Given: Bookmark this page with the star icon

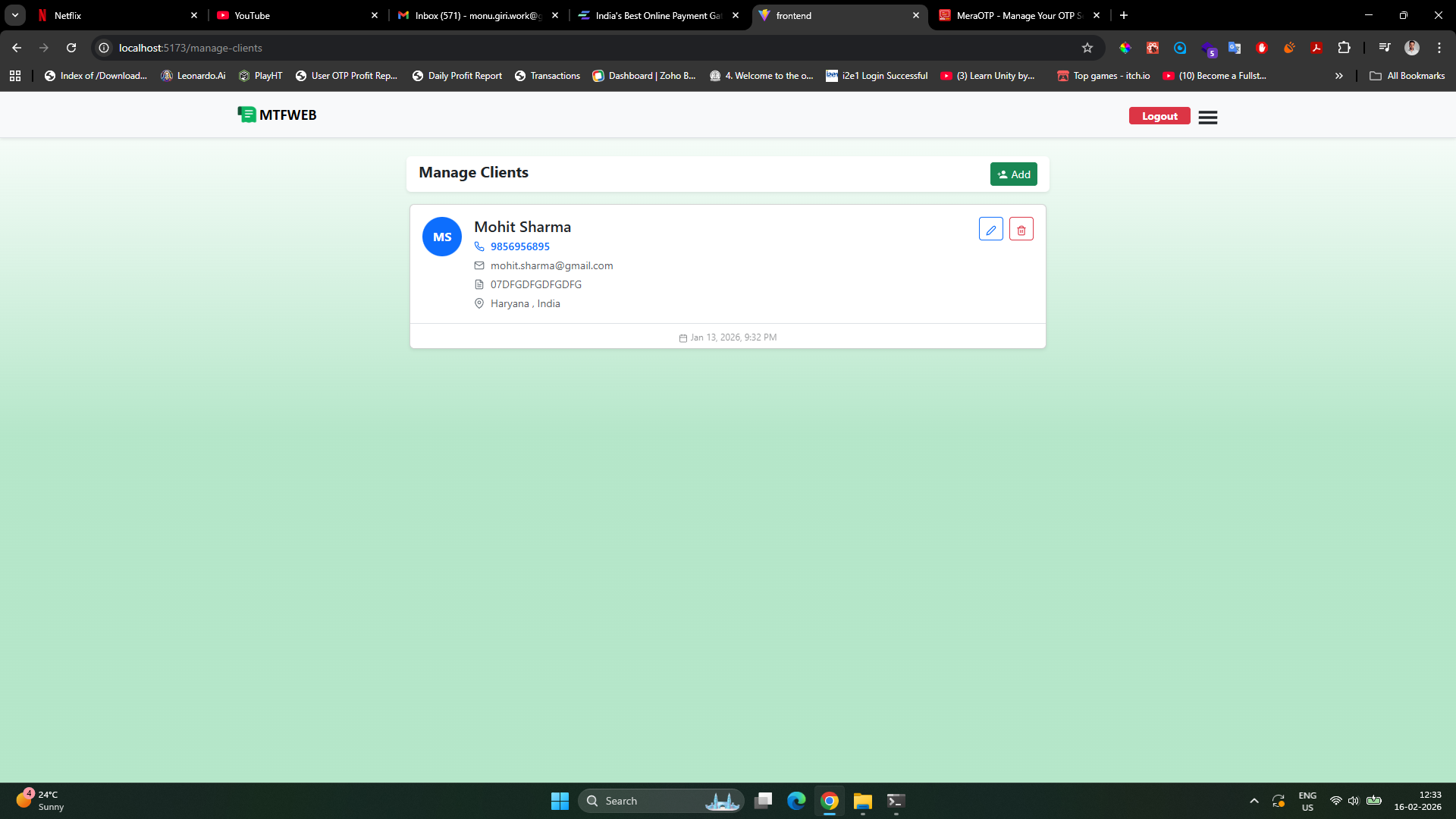Looking at the screenshot, I should 1087,48.
